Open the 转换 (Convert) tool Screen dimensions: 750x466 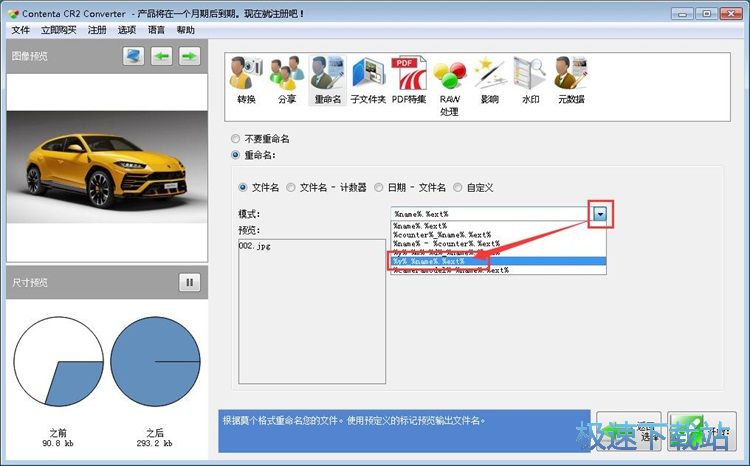[246, 80]
